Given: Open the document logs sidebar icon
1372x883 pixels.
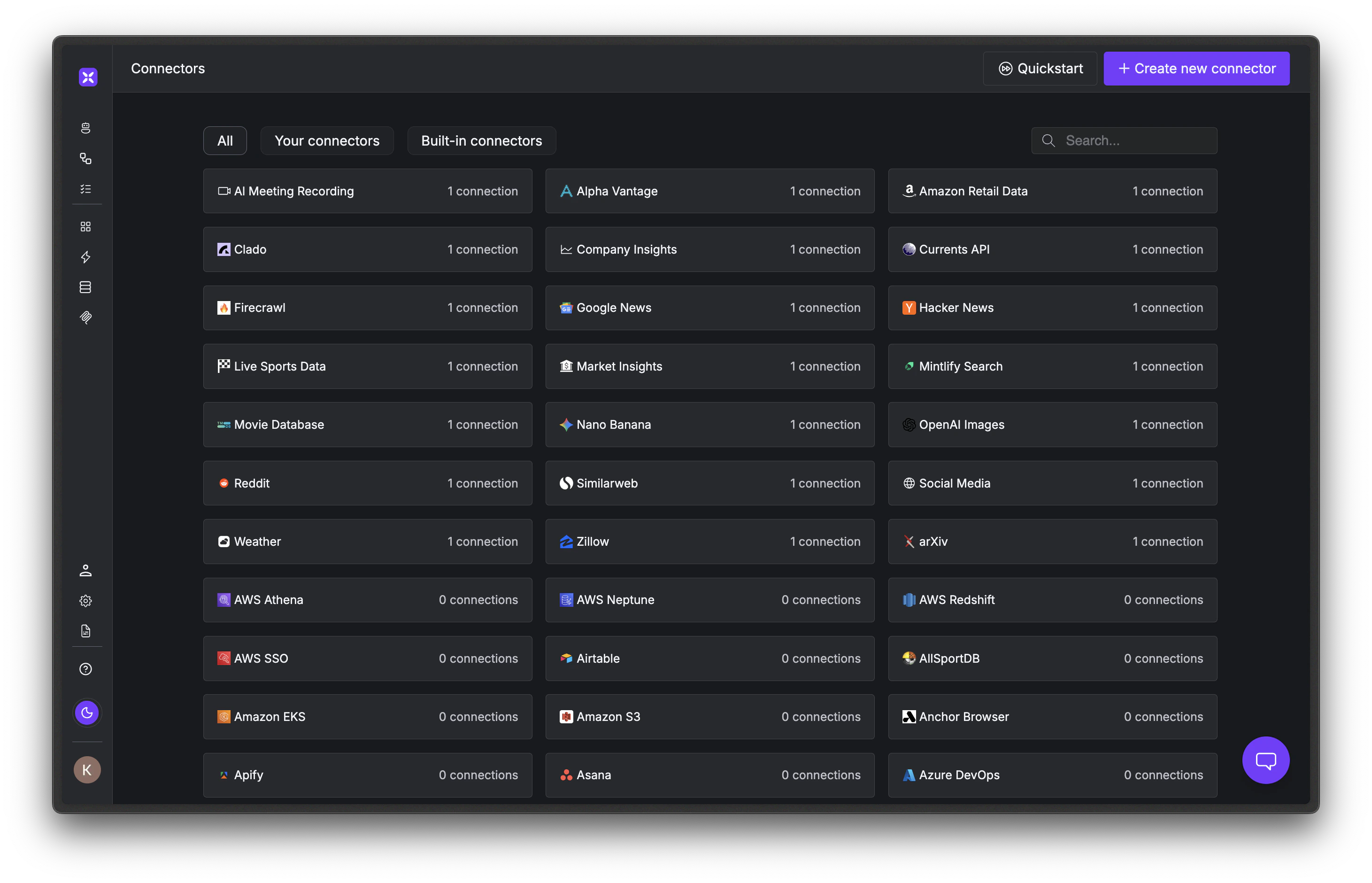Looking at the screenshot, I should coord(86,631).
